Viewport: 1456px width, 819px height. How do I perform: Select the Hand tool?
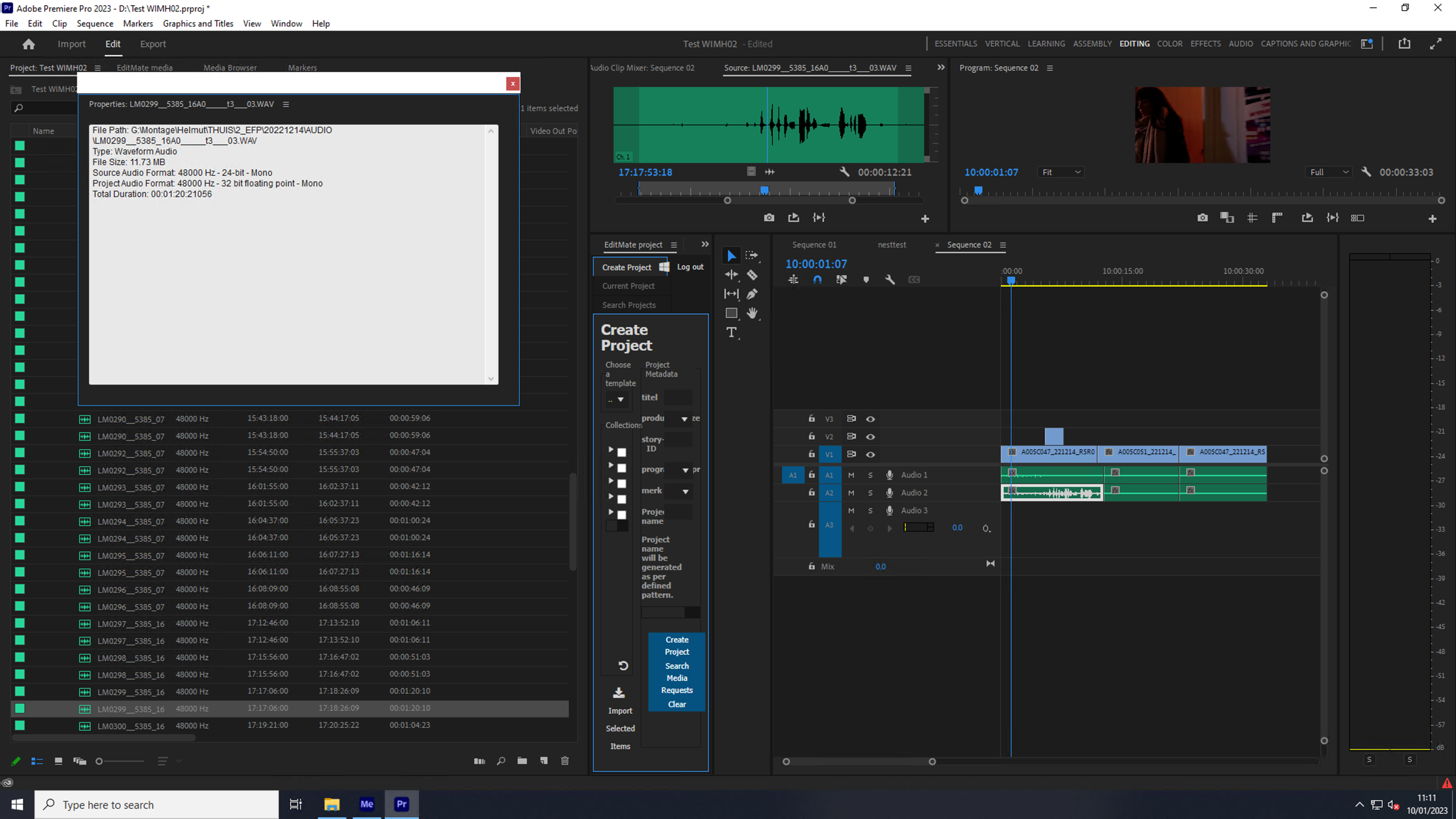752,313
